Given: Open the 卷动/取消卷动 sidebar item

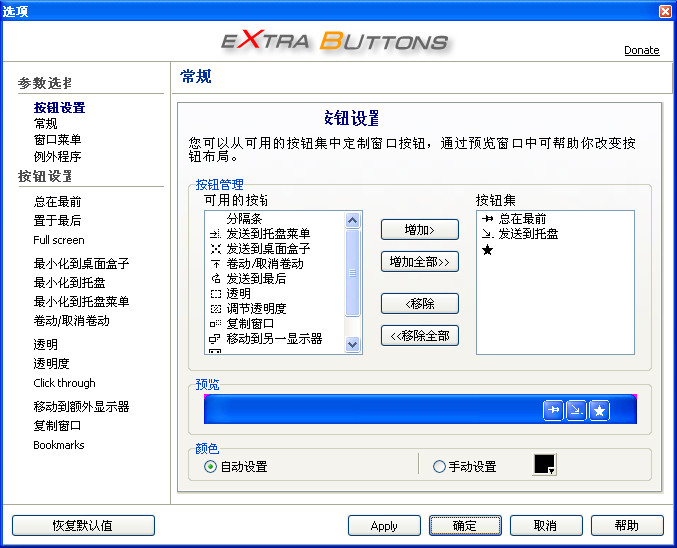Looking at the screenshot, I should pos(72,320).
